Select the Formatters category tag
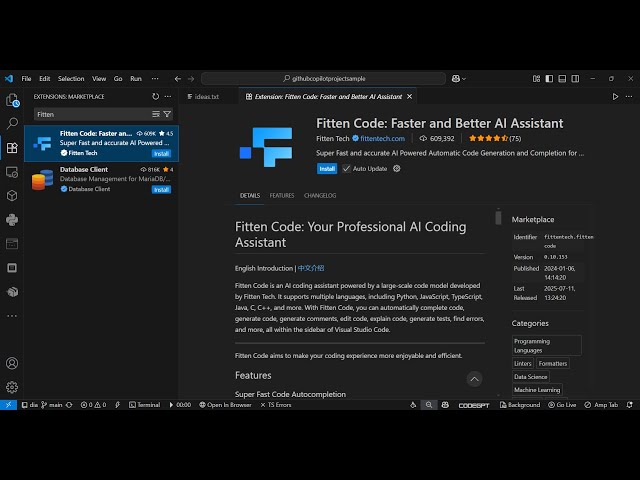 pyautogui.click(x=553, y=363)
